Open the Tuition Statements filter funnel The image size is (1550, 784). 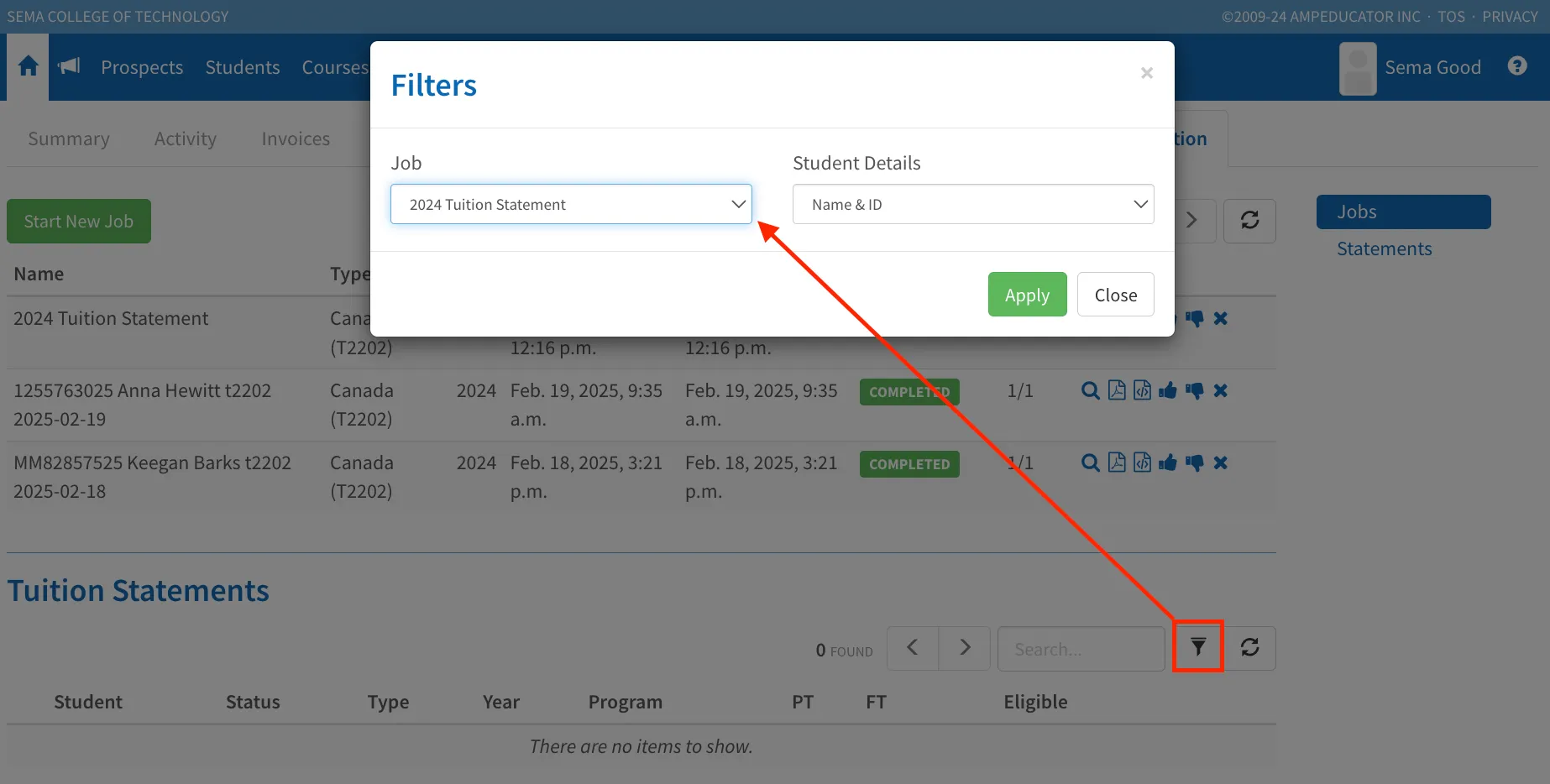[x=1198, y=647]
